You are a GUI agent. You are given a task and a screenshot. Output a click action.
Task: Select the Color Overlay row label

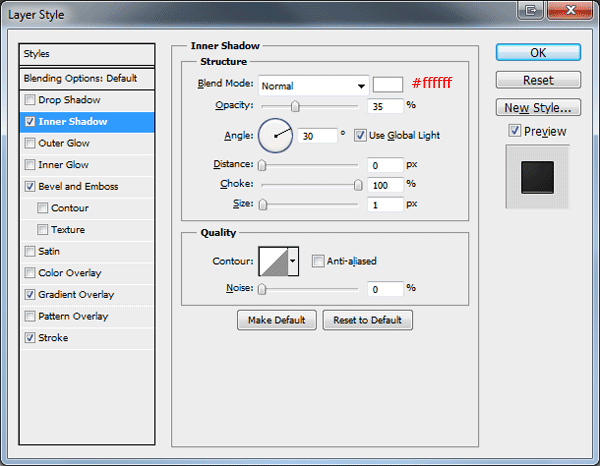(x=70, y=273)
